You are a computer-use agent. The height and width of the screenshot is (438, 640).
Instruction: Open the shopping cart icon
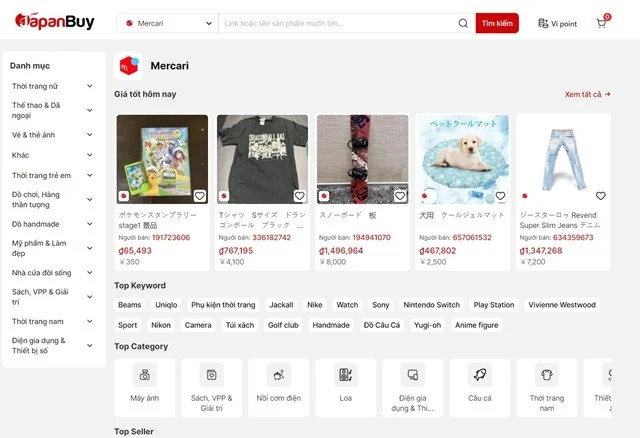pos(602,23)
